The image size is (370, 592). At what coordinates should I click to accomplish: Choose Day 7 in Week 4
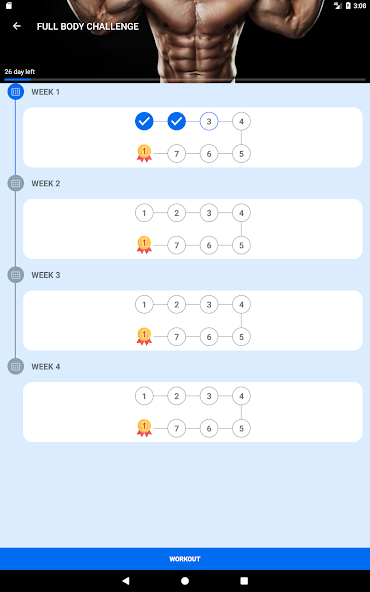[x=177, y=429]
